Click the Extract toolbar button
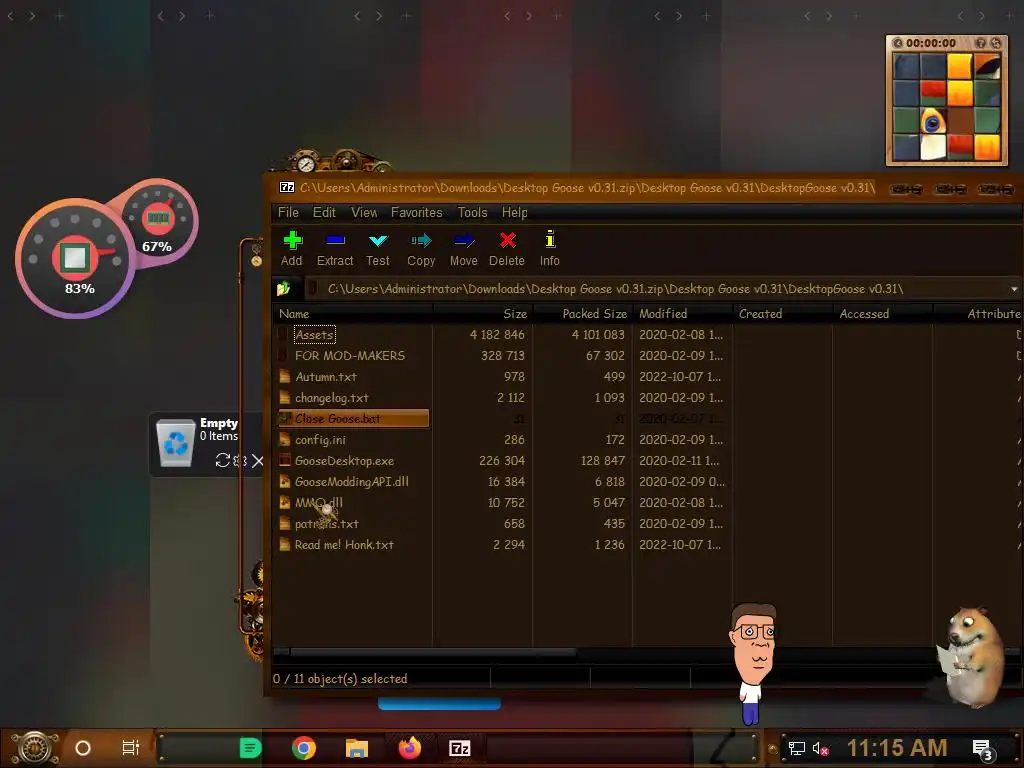This screenshot has width=1024, height=768. 335,249
